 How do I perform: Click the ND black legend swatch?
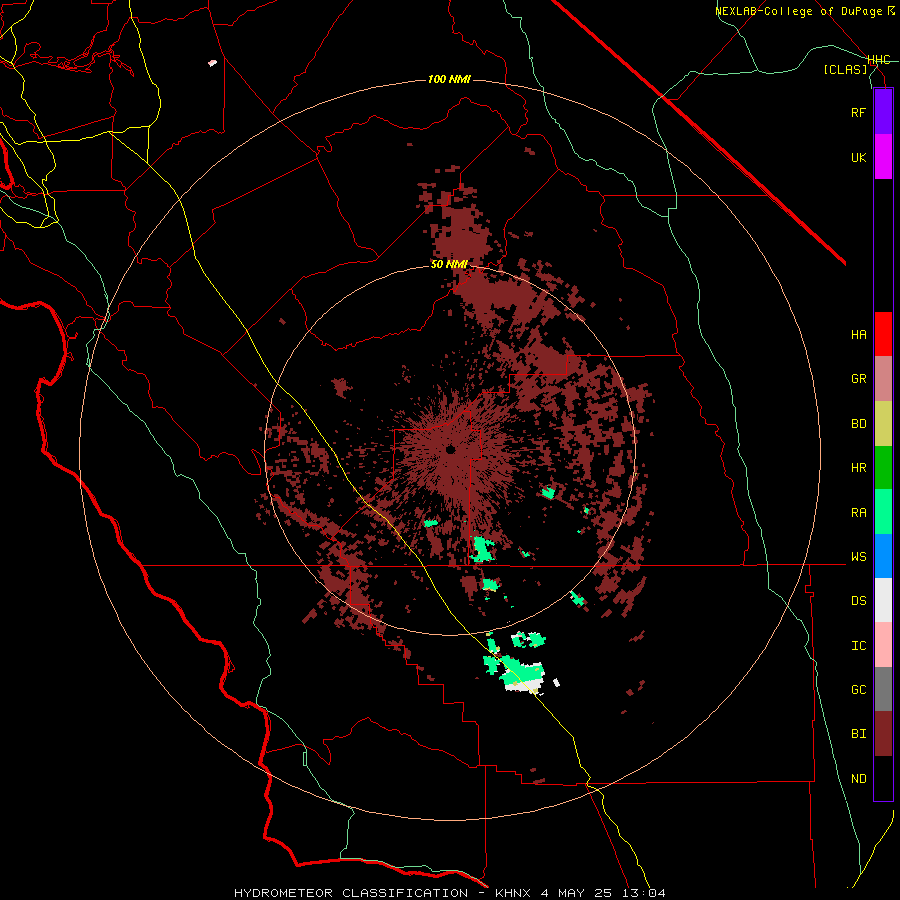click(883, 778)
